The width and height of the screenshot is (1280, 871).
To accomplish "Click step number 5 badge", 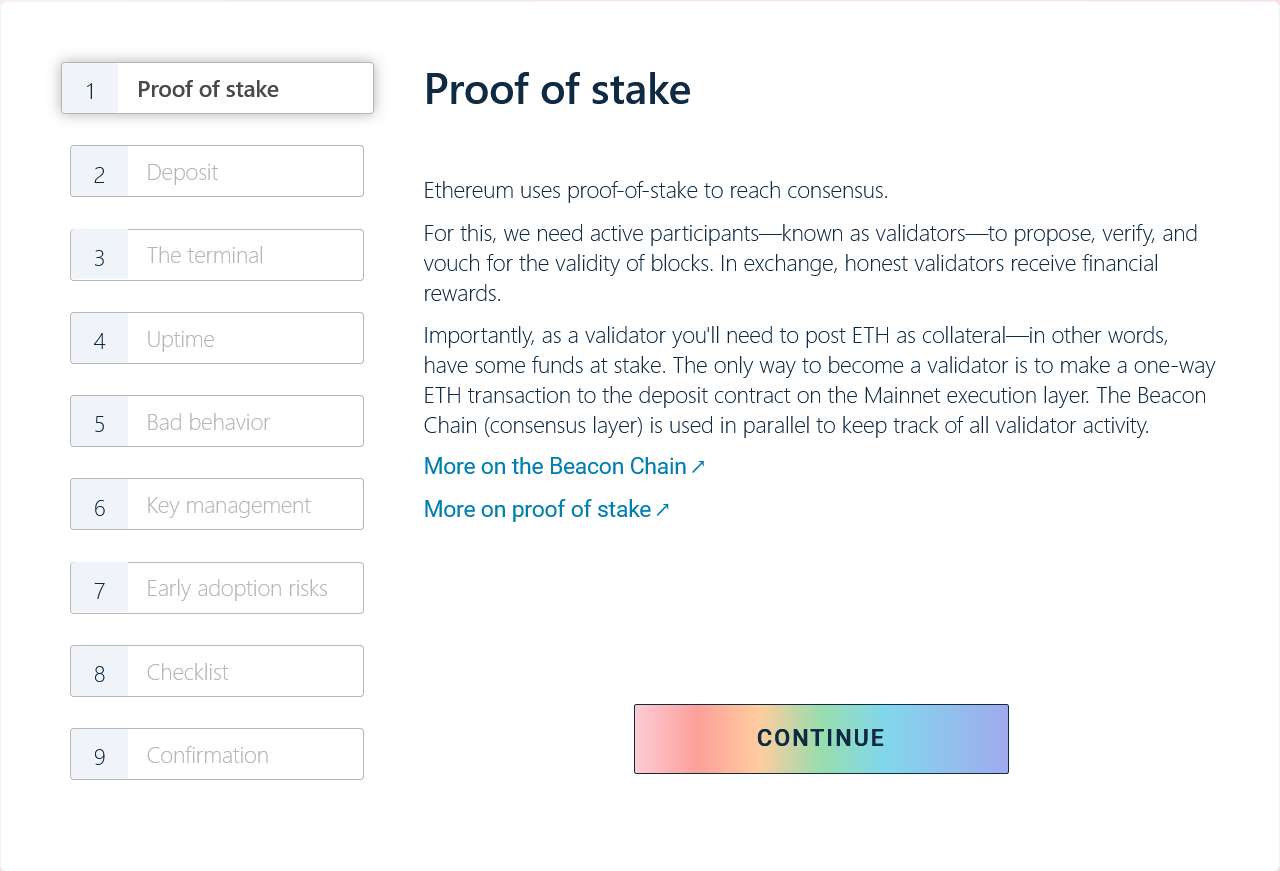I will coord(99,423).
